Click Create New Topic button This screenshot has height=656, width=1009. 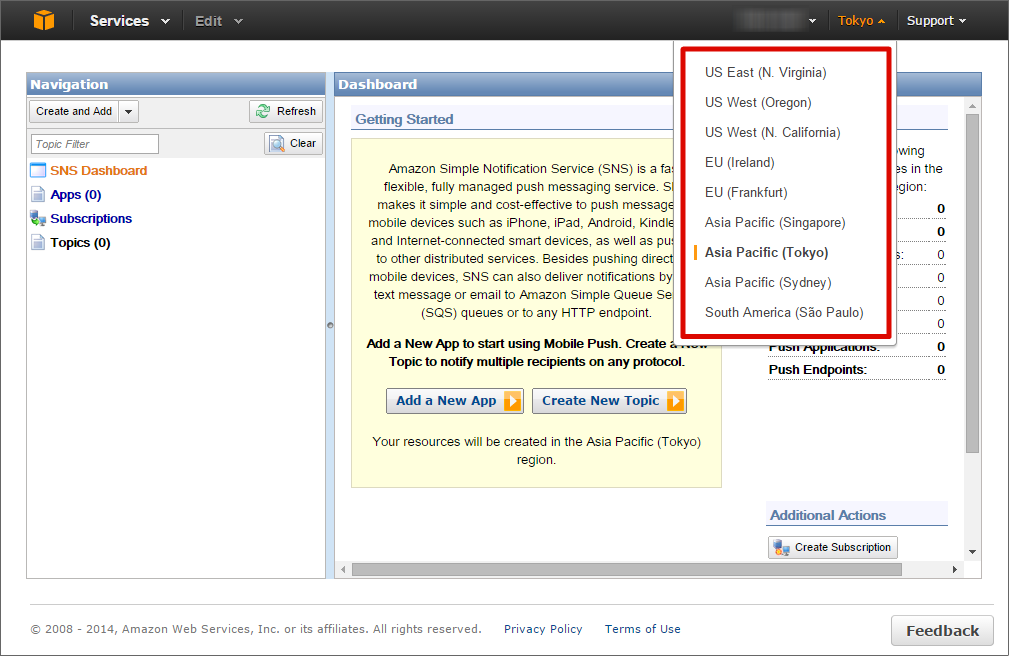[x=609, y=401]
